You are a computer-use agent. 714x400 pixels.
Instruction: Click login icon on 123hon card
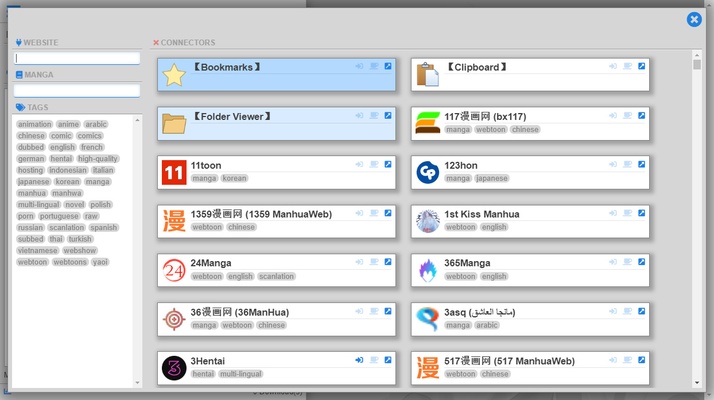pyautogui.click(x=613, y=164)
